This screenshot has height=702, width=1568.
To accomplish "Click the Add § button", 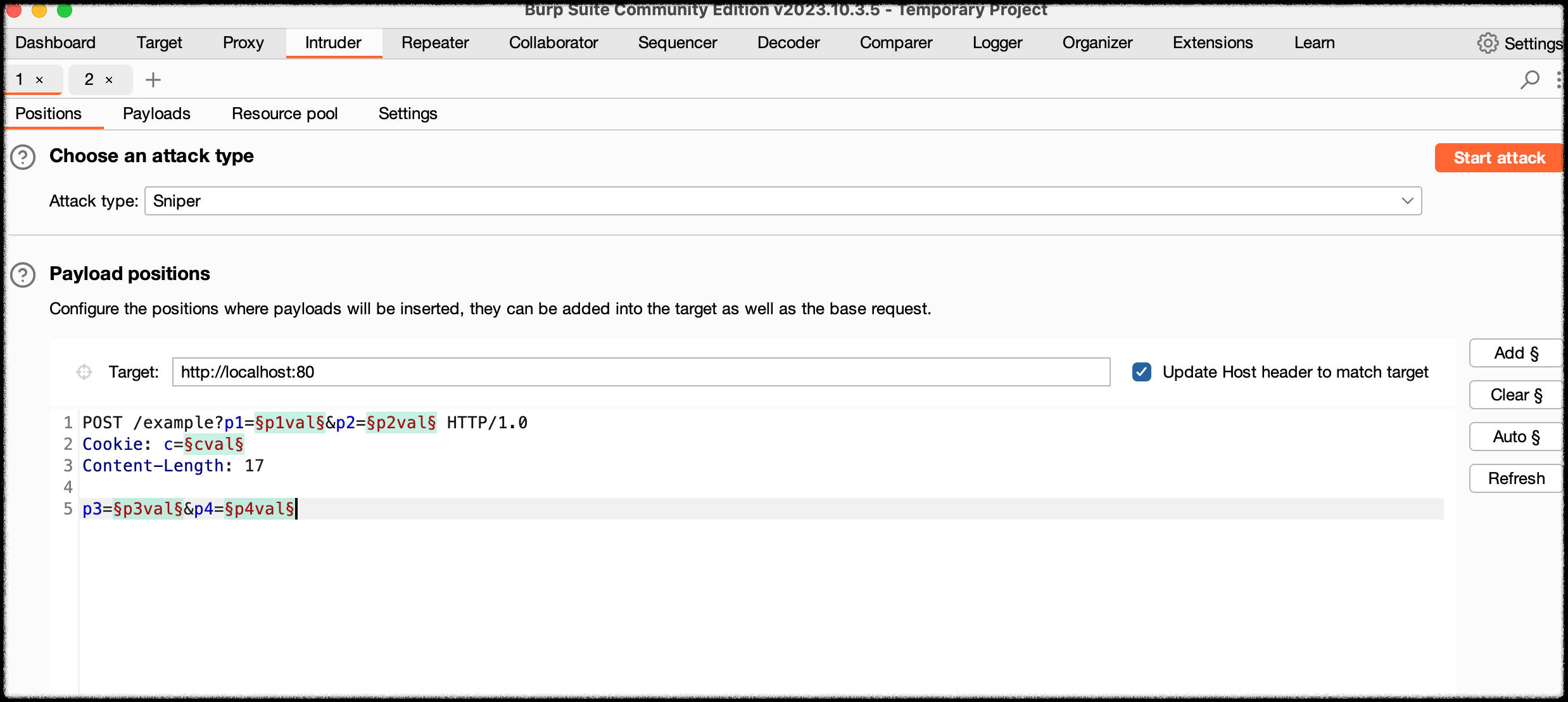I will click(x=1516, y=353).
